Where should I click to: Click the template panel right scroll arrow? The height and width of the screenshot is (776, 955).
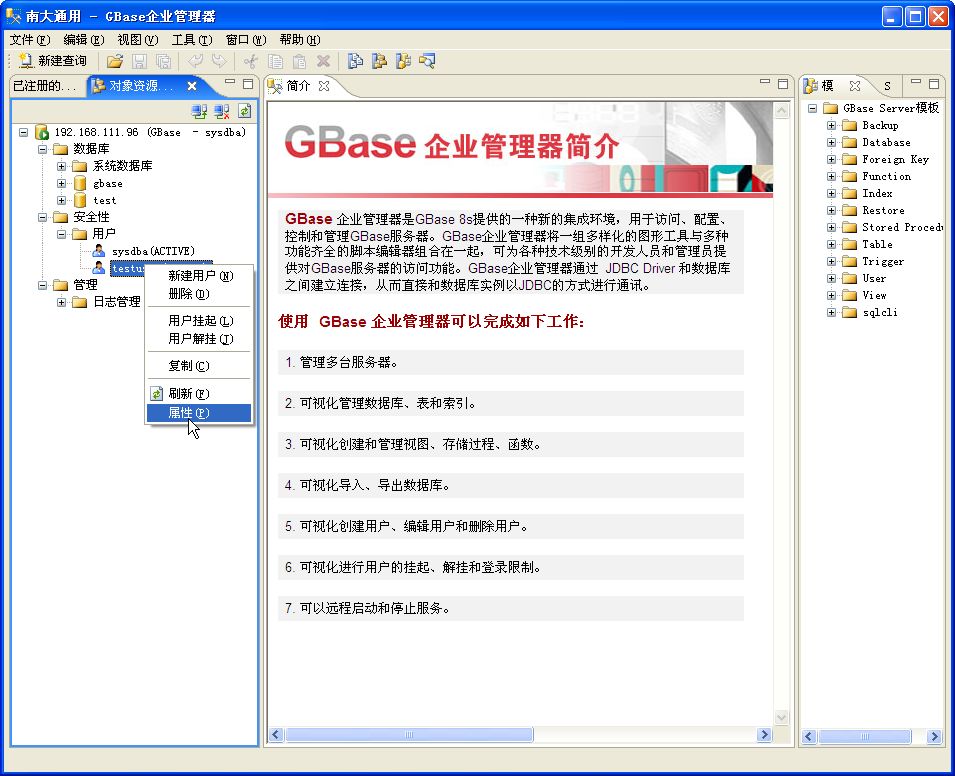[934, 736]
